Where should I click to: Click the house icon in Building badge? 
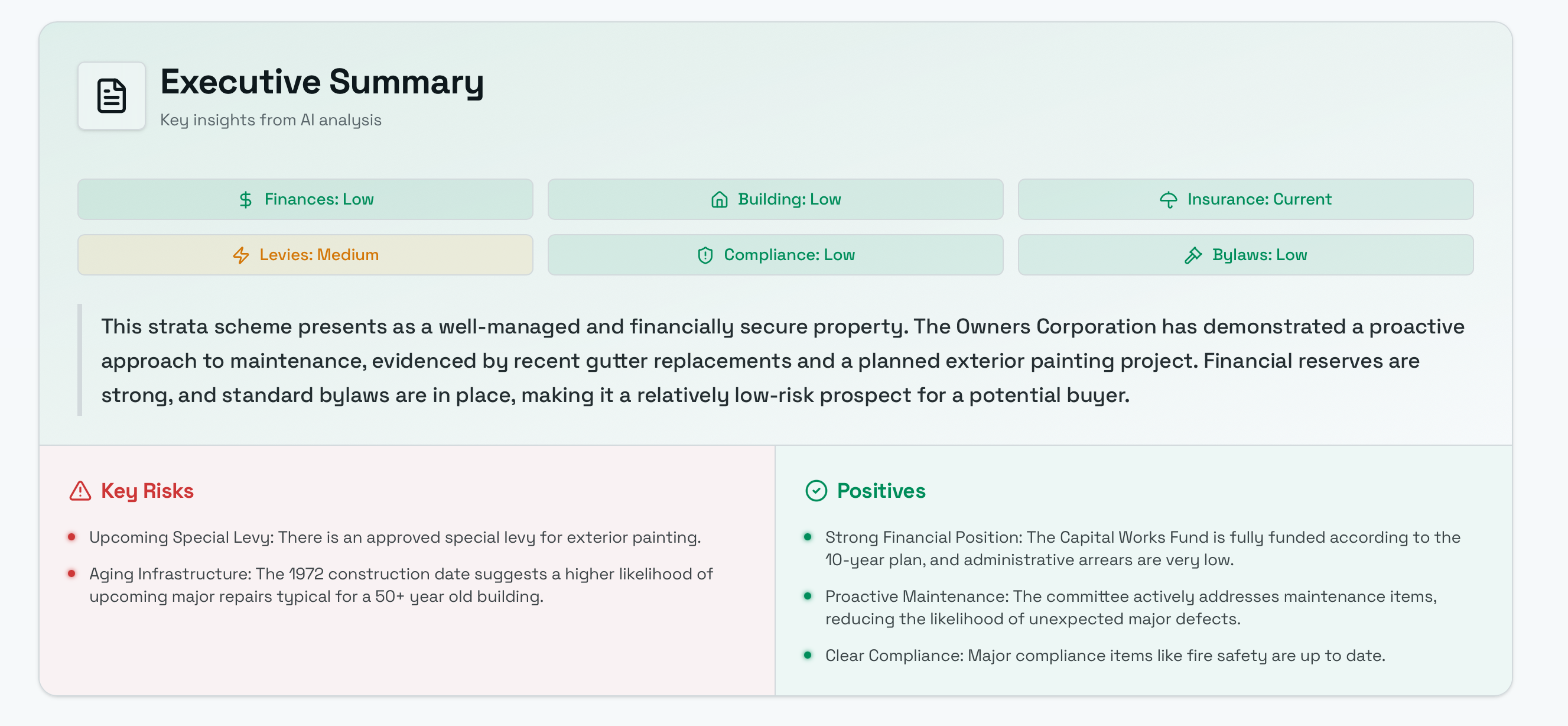(720, 200)
